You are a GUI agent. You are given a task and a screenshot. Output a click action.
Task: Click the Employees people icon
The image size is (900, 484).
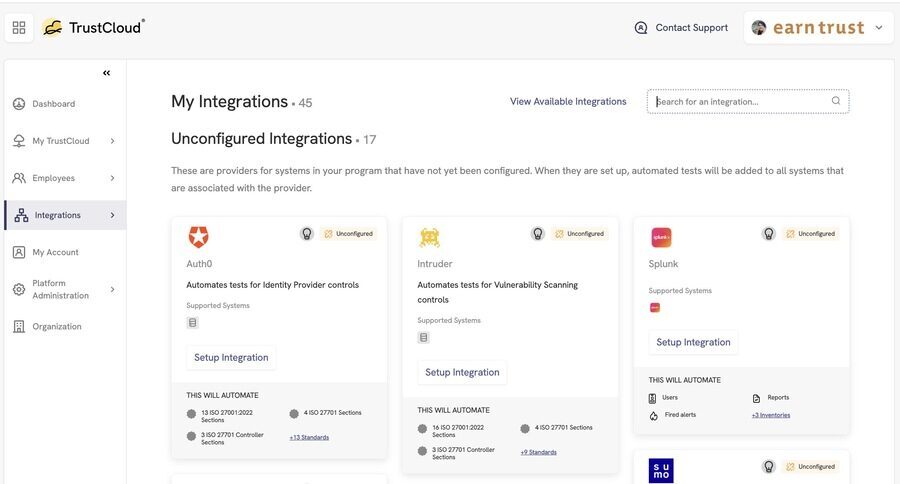pyautogui.click(x=19, y=178)
